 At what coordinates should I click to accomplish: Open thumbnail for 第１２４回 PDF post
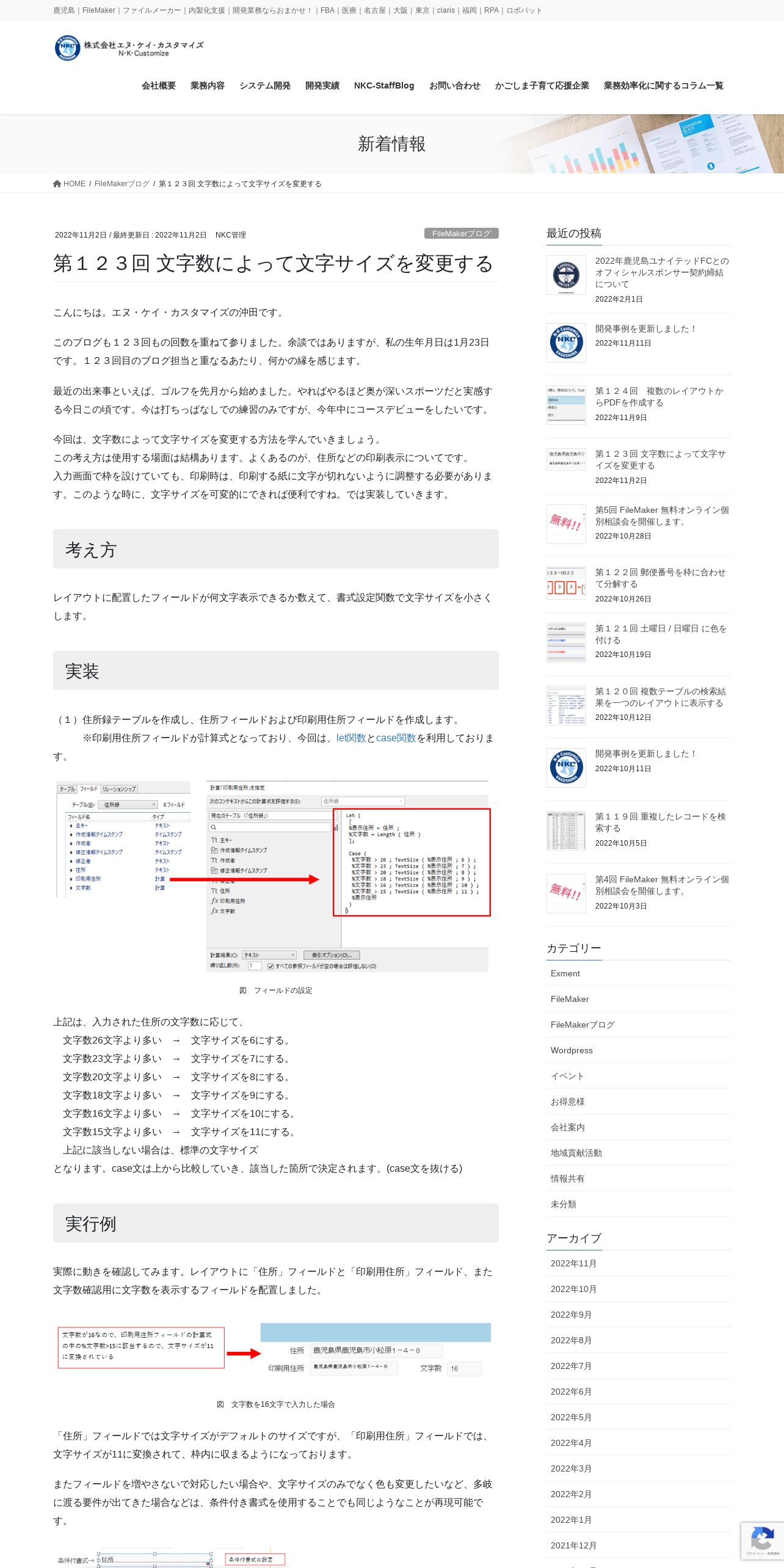tap(566, 405)
